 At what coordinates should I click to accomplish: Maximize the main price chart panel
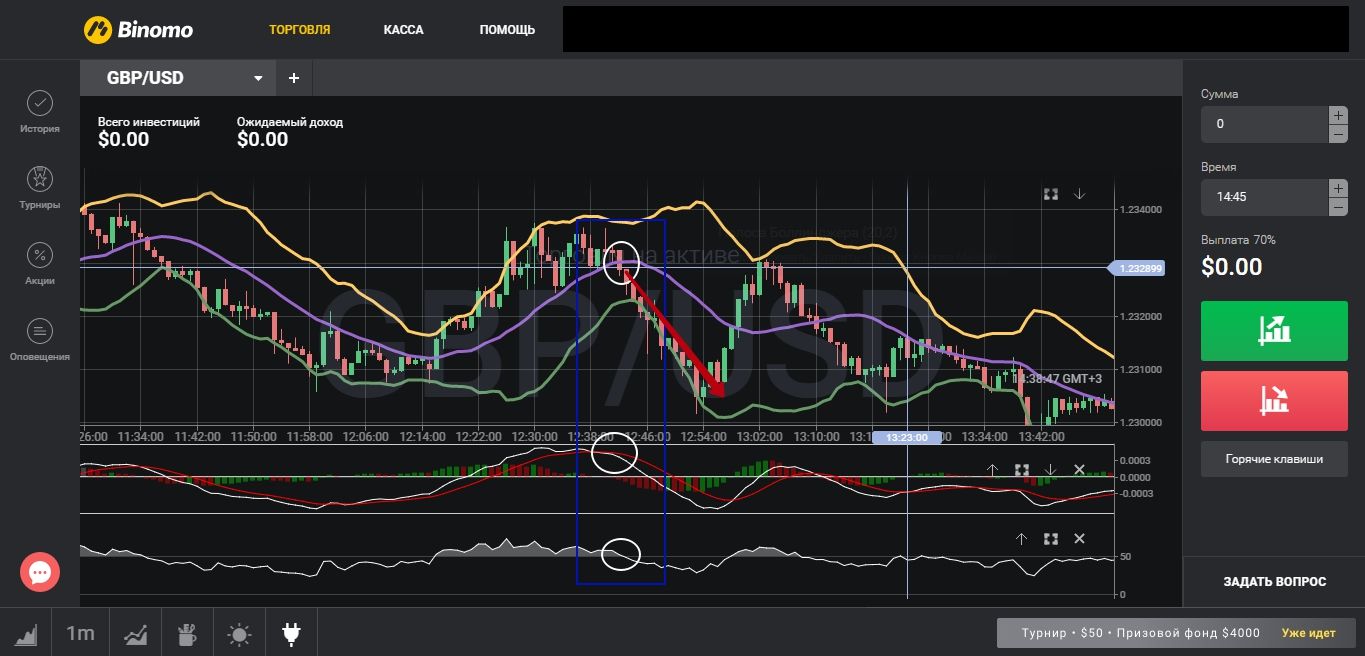1051,194
